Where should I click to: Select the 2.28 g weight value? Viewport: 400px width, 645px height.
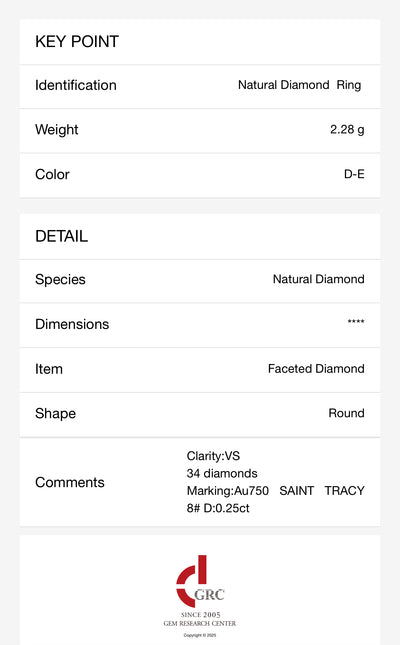[x=347, y=130]
